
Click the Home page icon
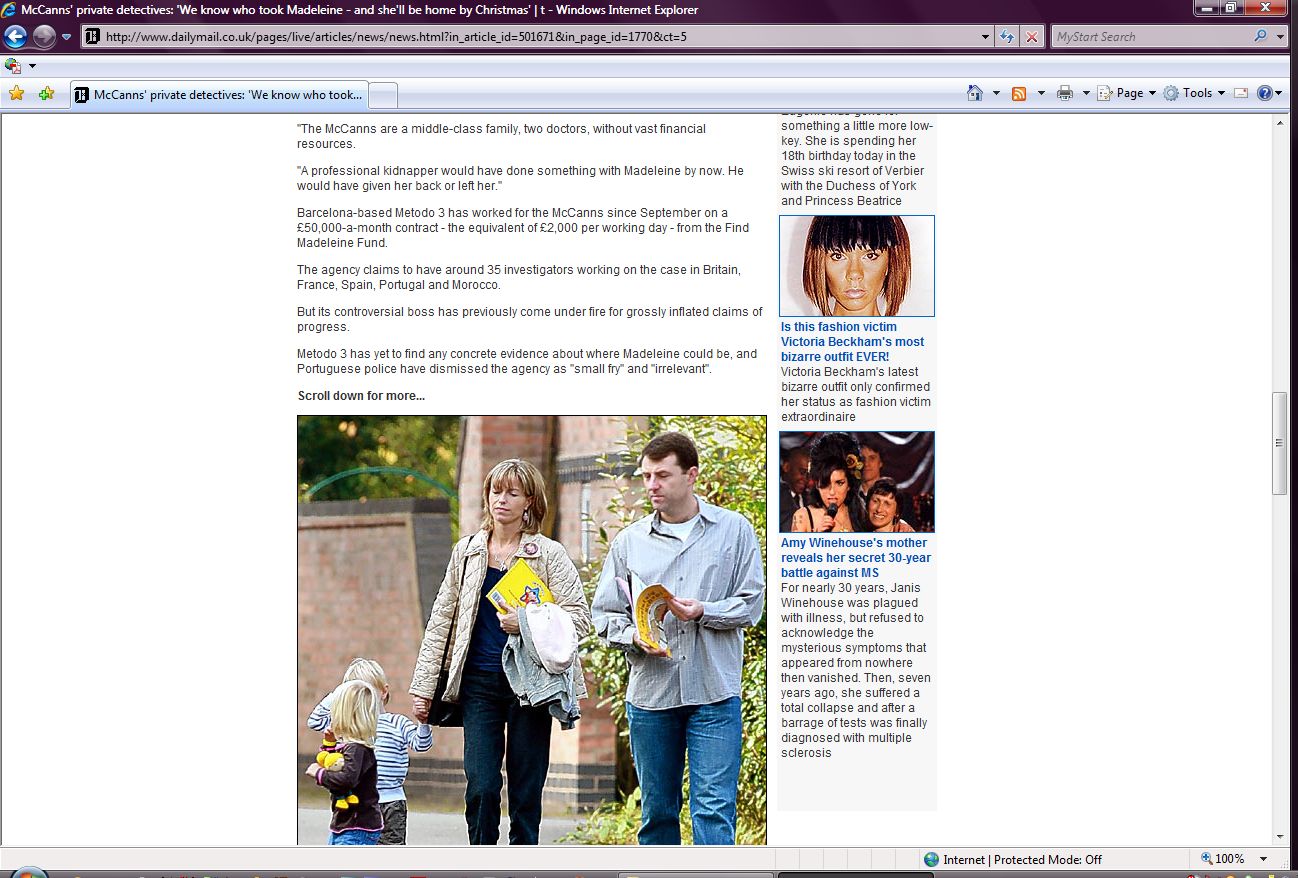[975, 93]
